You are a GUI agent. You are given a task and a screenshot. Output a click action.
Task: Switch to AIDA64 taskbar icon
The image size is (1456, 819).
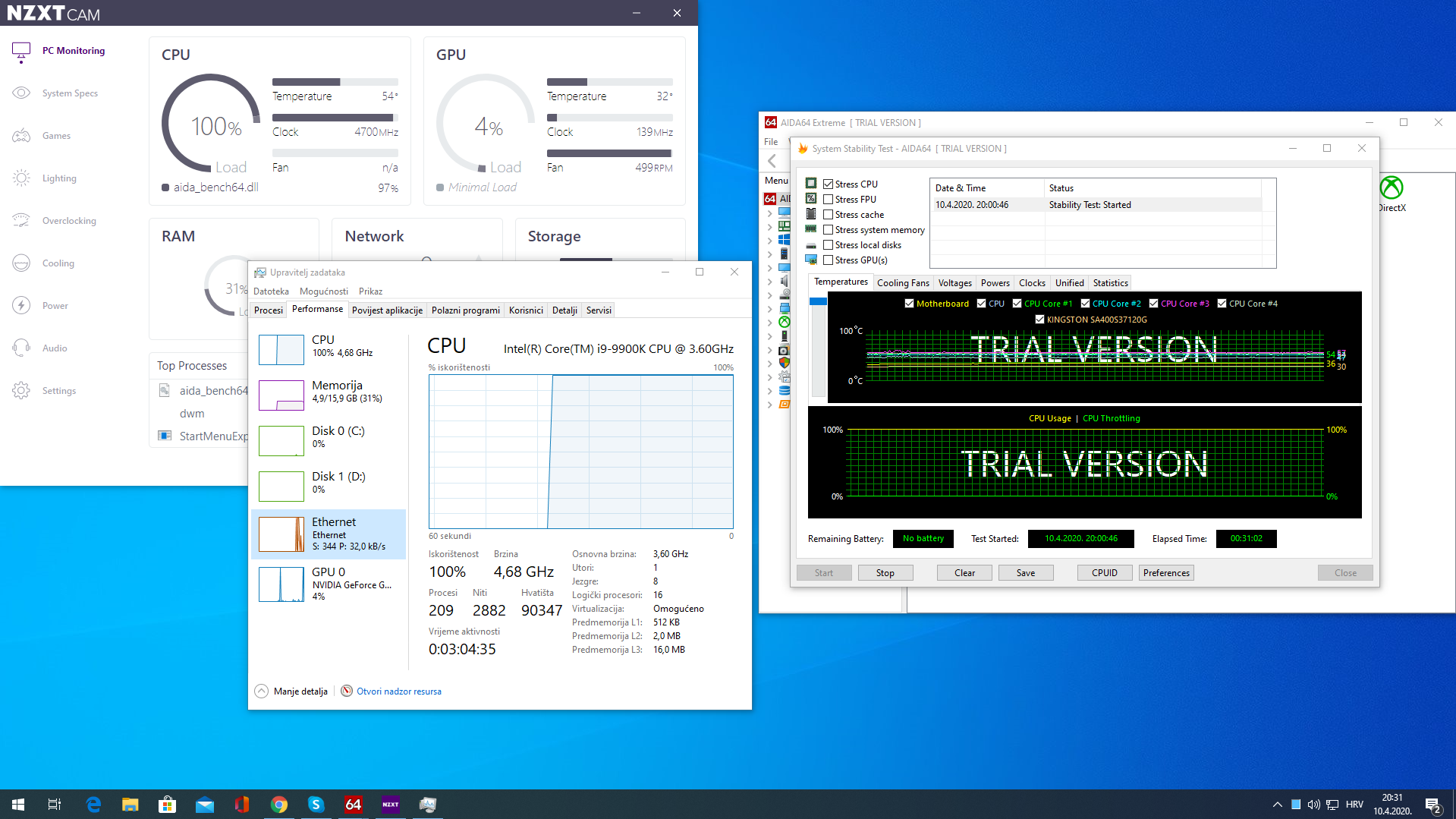pos(354,805)
